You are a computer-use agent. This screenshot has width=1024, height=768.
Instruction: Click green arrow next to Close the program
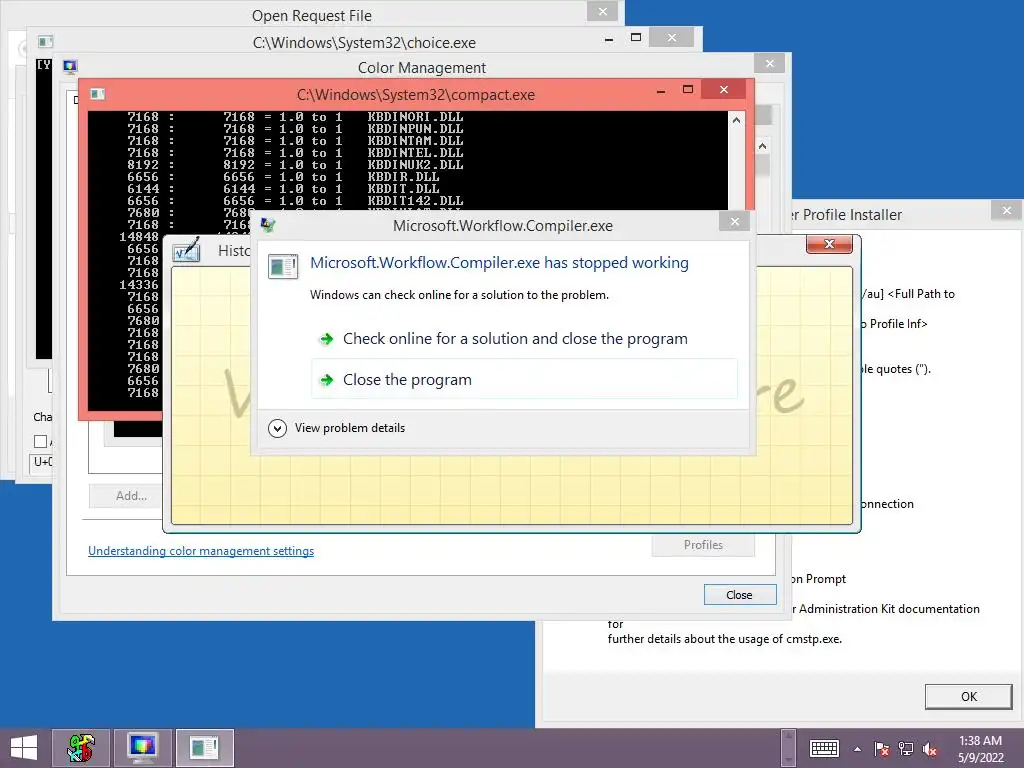coord(326,379)
